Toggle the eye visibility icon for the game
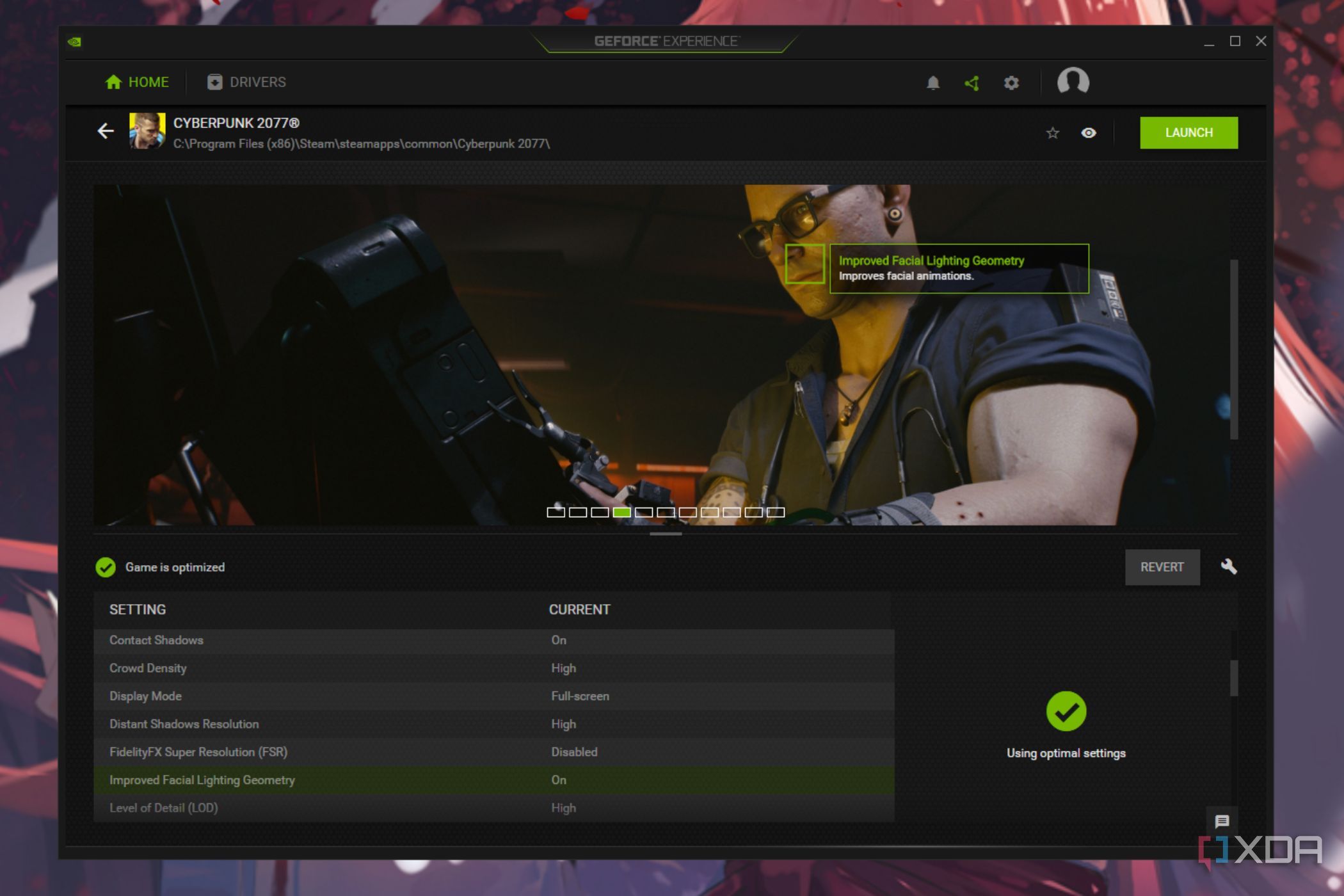The width and height of the screenshot is (1344, 896). coord(1089,133)
